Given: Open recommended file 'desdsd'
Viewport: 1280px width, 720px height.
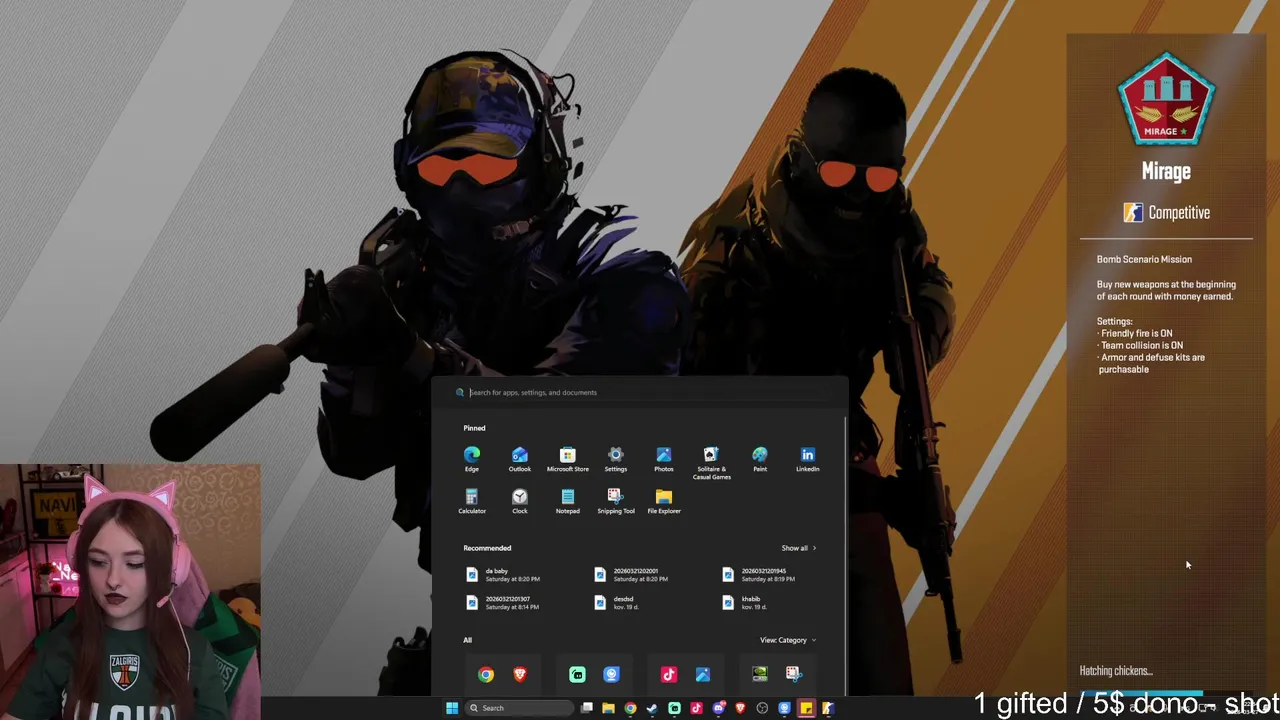Looking at the screenshot, I should (x=616, y=603).
